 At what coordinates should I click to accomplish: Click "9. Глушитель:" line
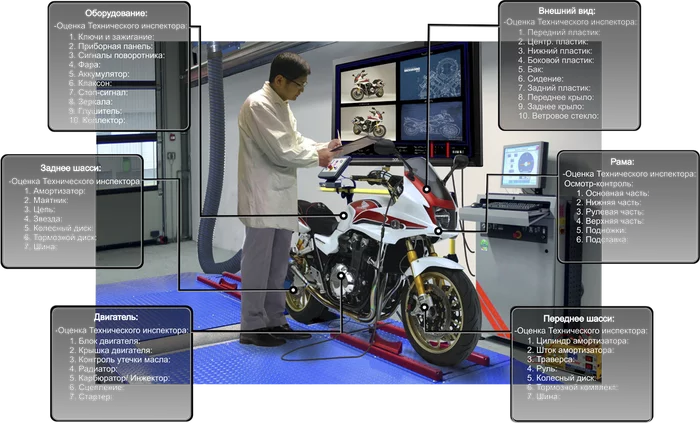tap(95, 111)
